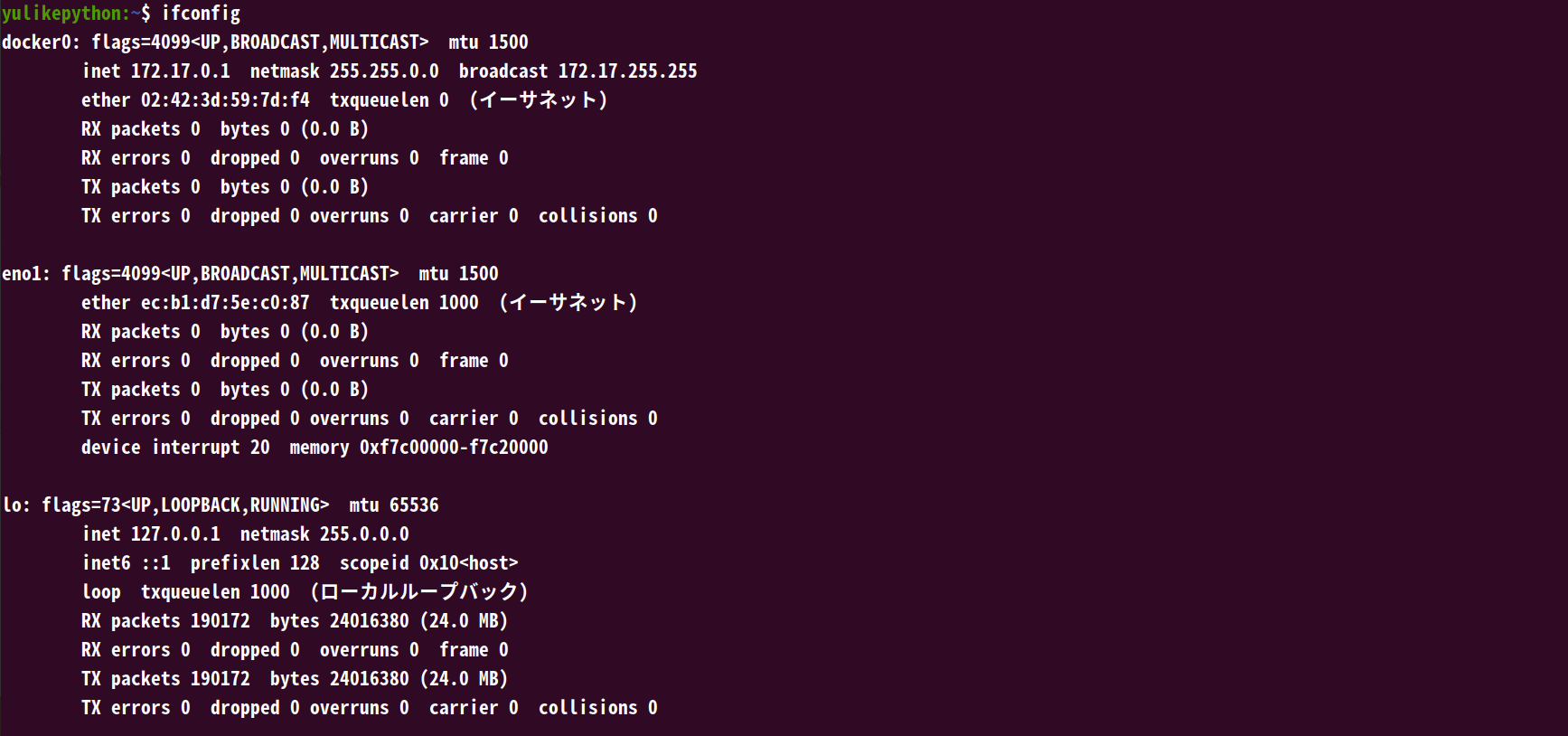Screen dimensions: 1568x736
Task: Click the IP address 172.17.0.1
Action: [x=180, y=71]
